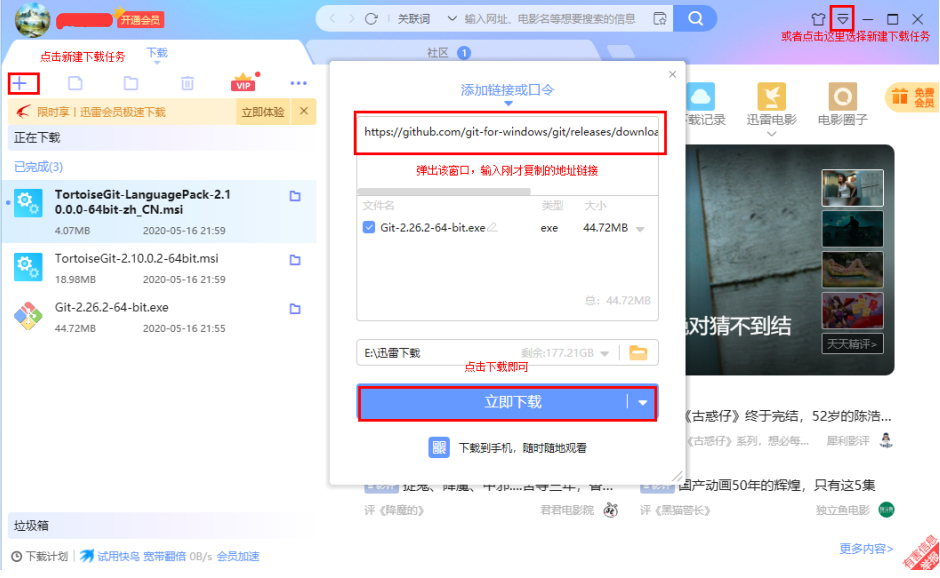Select the TortoiseGit-LanguagePack download entry
Screen dimensions: 940x578
point(159,212)
